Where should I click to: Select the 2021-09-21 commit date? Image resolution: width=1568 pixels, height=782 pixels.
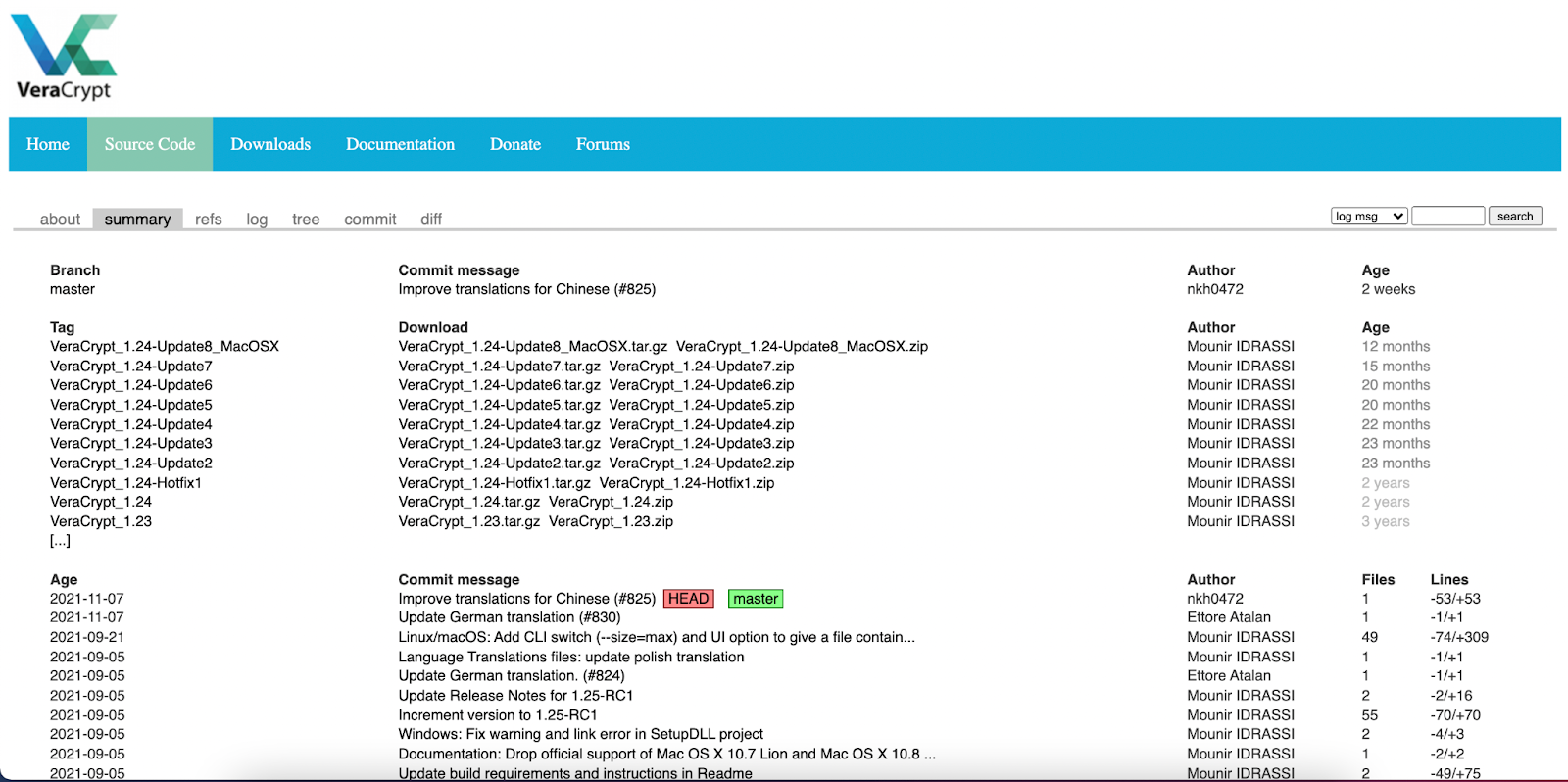pyautogui.click(x=87, y=637)
